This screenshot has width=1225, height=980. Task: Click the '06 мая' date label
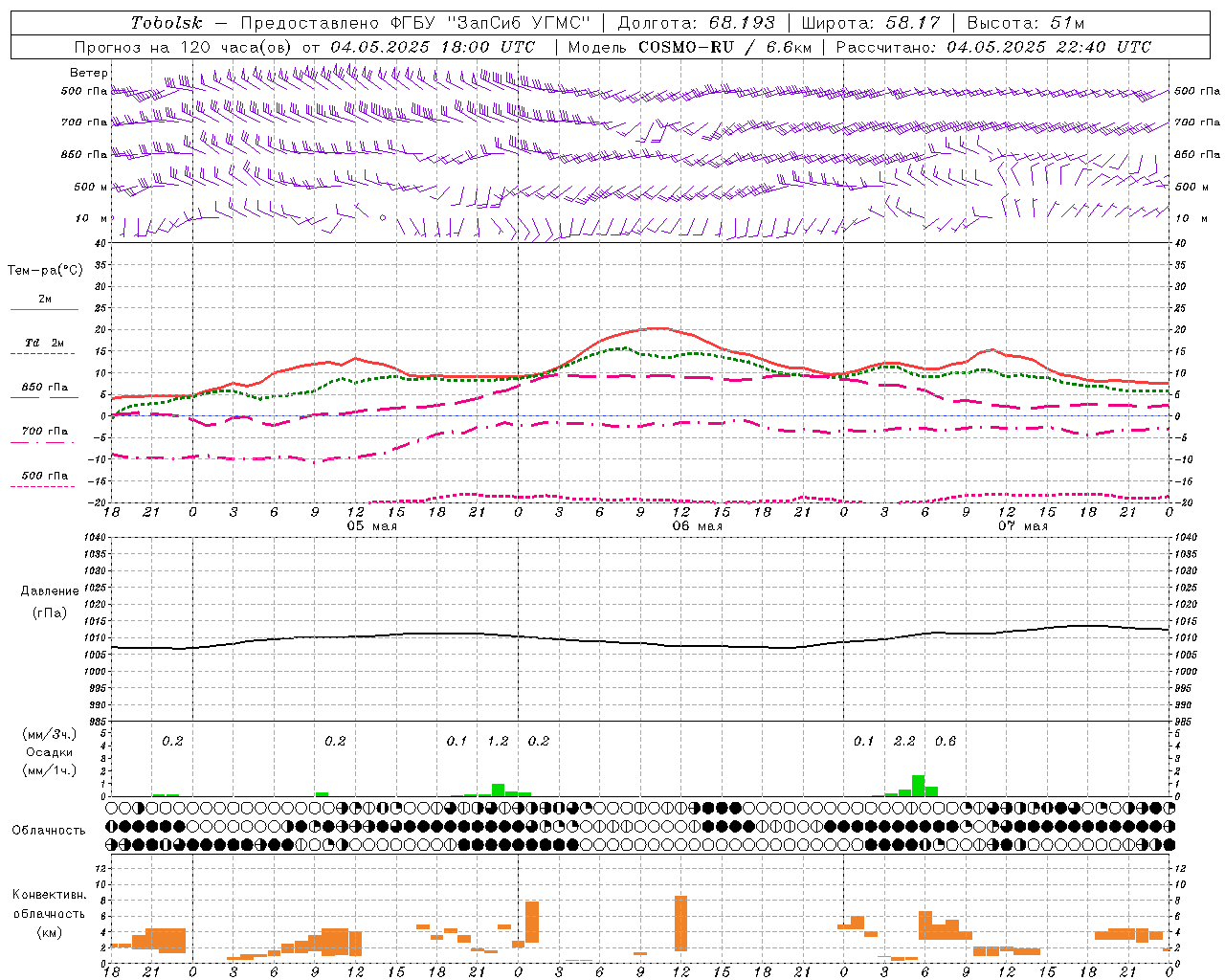[x=697, y=526]
